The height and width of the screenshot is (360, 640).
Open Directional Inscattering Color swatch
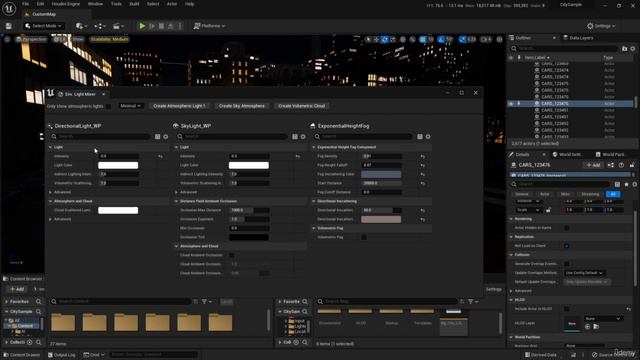(x=381, y=219)
